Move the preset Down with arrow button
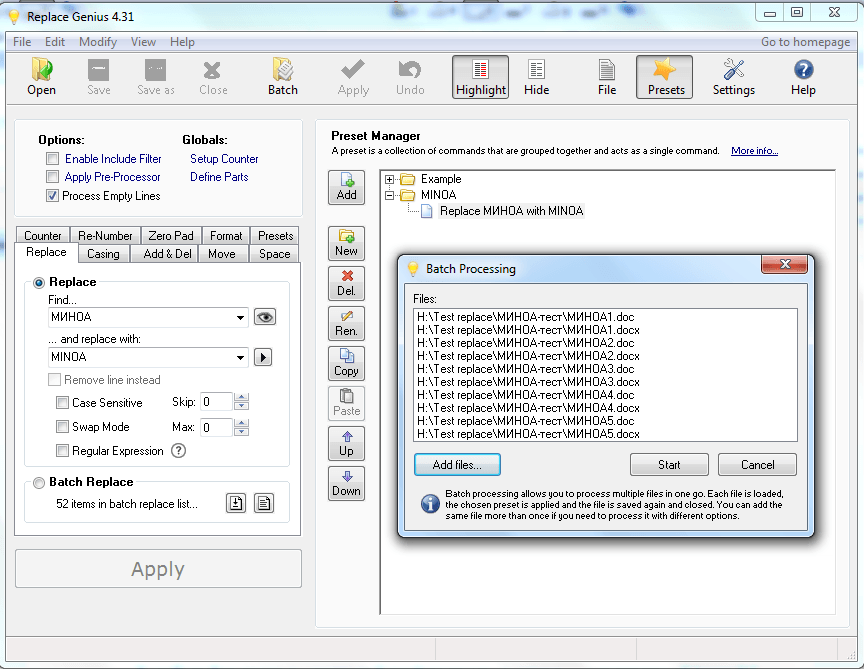864x669 pixels. point(347,482)
